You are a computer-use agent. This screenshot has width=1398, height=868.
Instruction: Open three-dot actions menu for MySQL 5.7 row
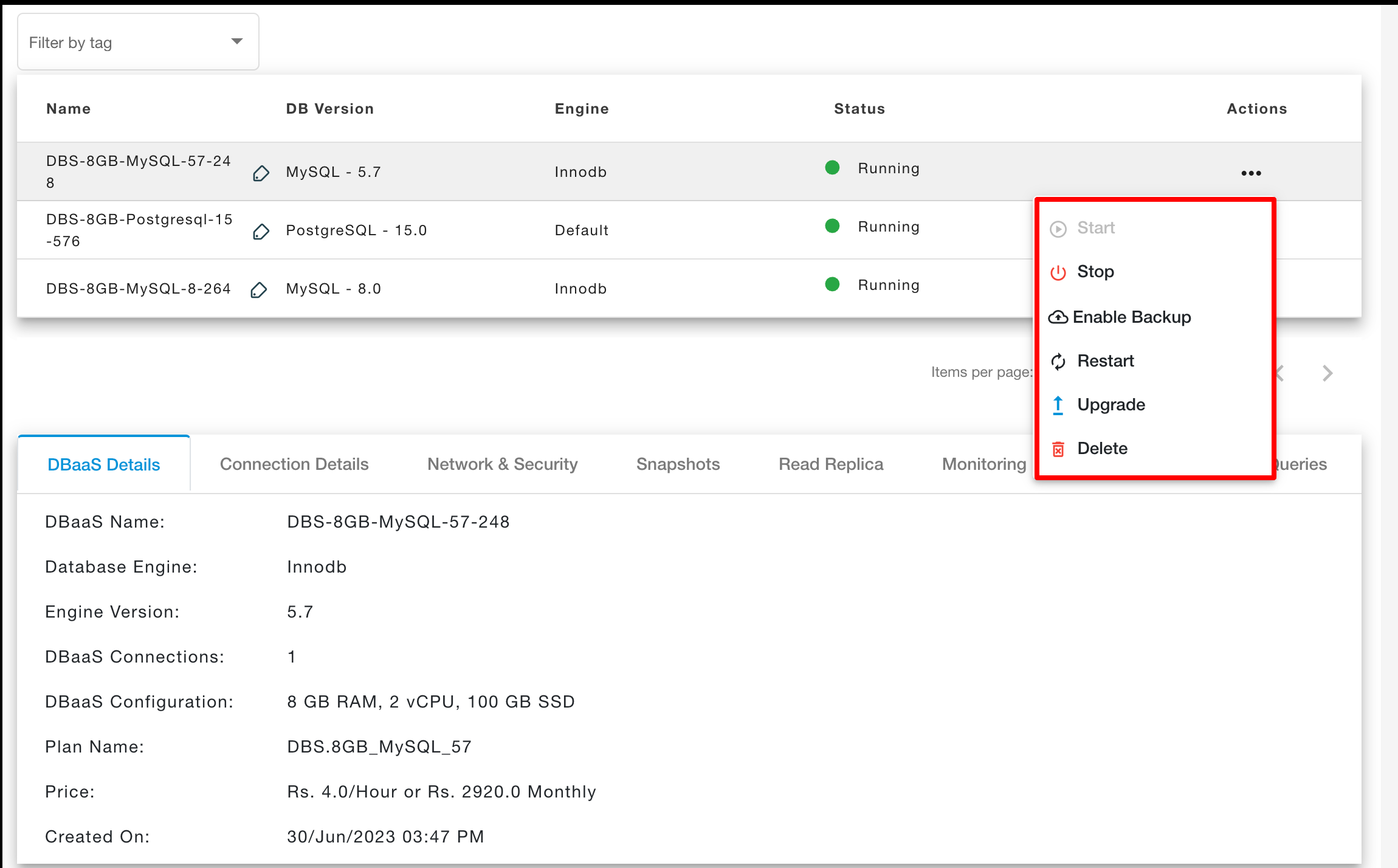point(1251,173)
